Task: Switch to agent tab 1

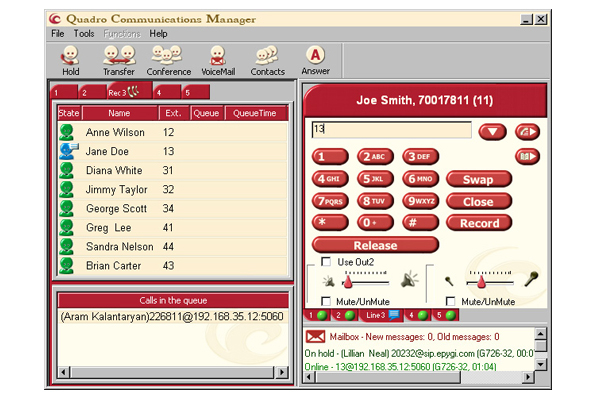Action: coord(64,92)
